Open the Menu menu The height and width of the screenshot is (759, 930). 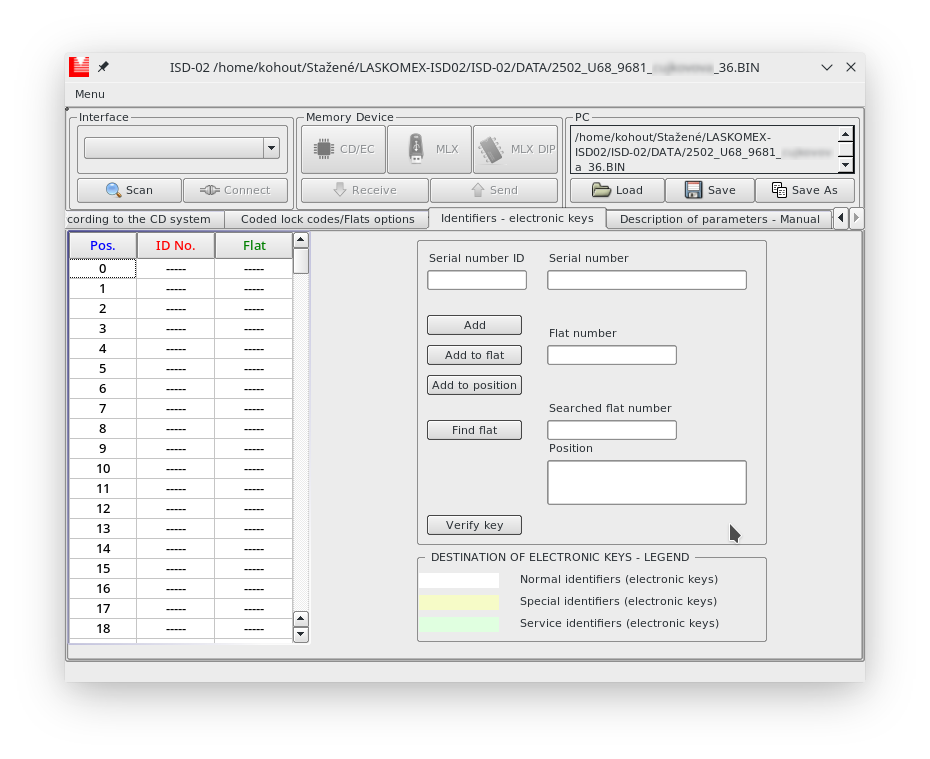click(90, 94)
